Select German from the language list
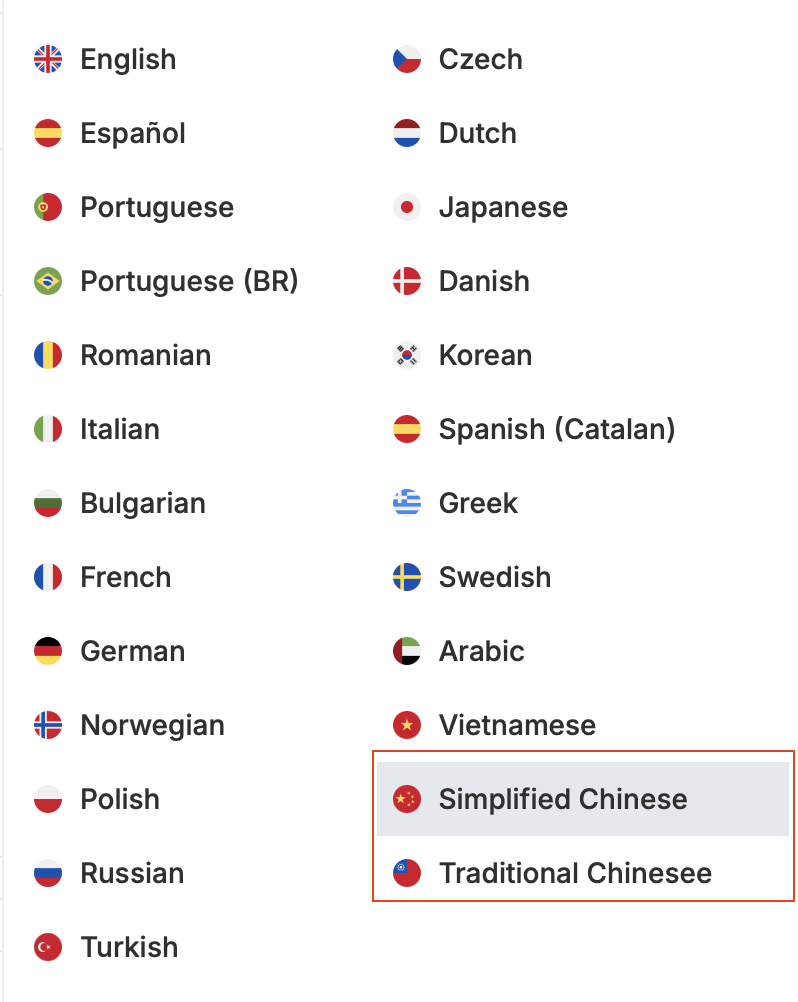 pos(132,651)
